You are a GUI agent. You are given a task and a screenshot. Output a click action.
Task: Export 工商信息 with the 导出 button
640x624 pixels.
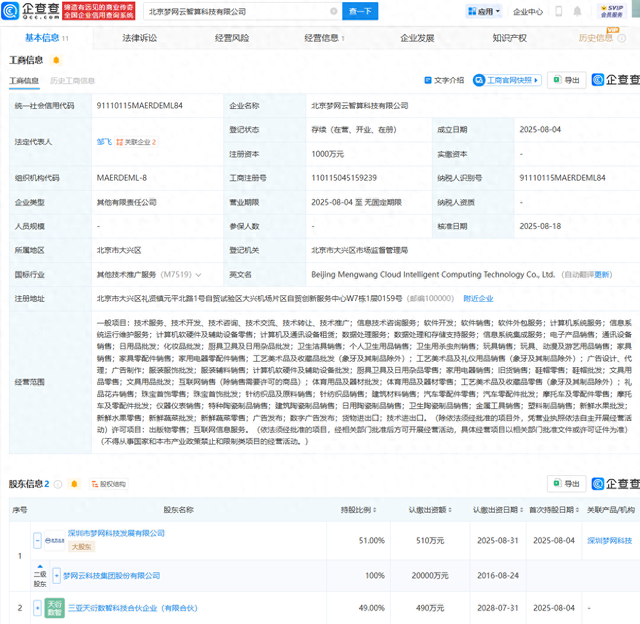pyautogui.click(x=567, y=80)
